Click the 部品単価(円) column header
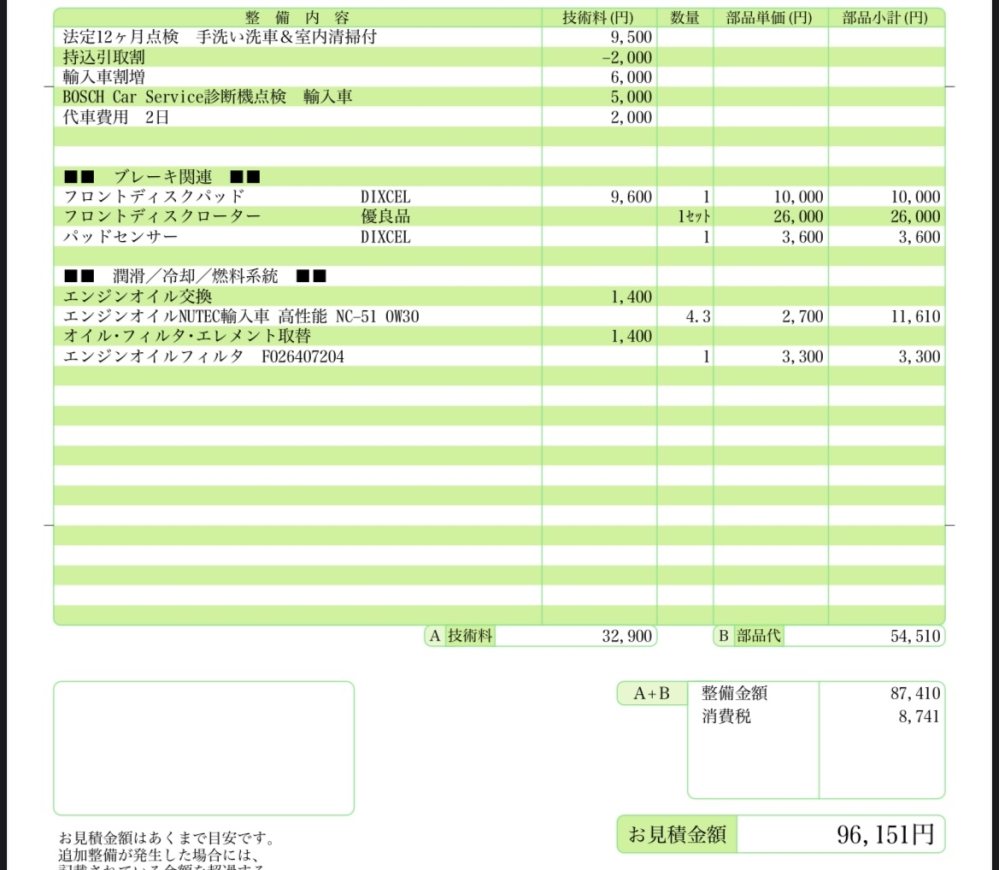Image resolution: width=999 pixels, height=870 pixels. pyautogui.click(x=770, y=16)
